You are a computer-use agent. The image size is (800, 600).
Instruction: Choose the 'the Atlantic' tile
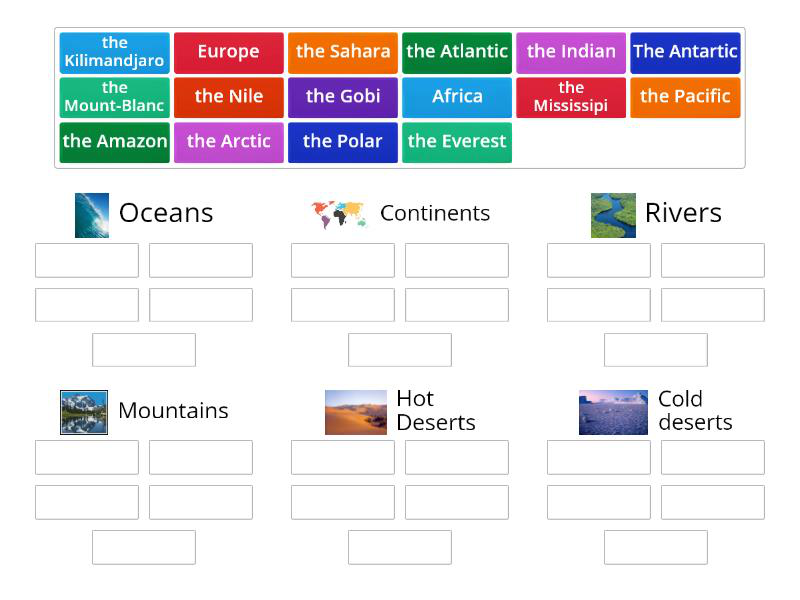[457, 53]
